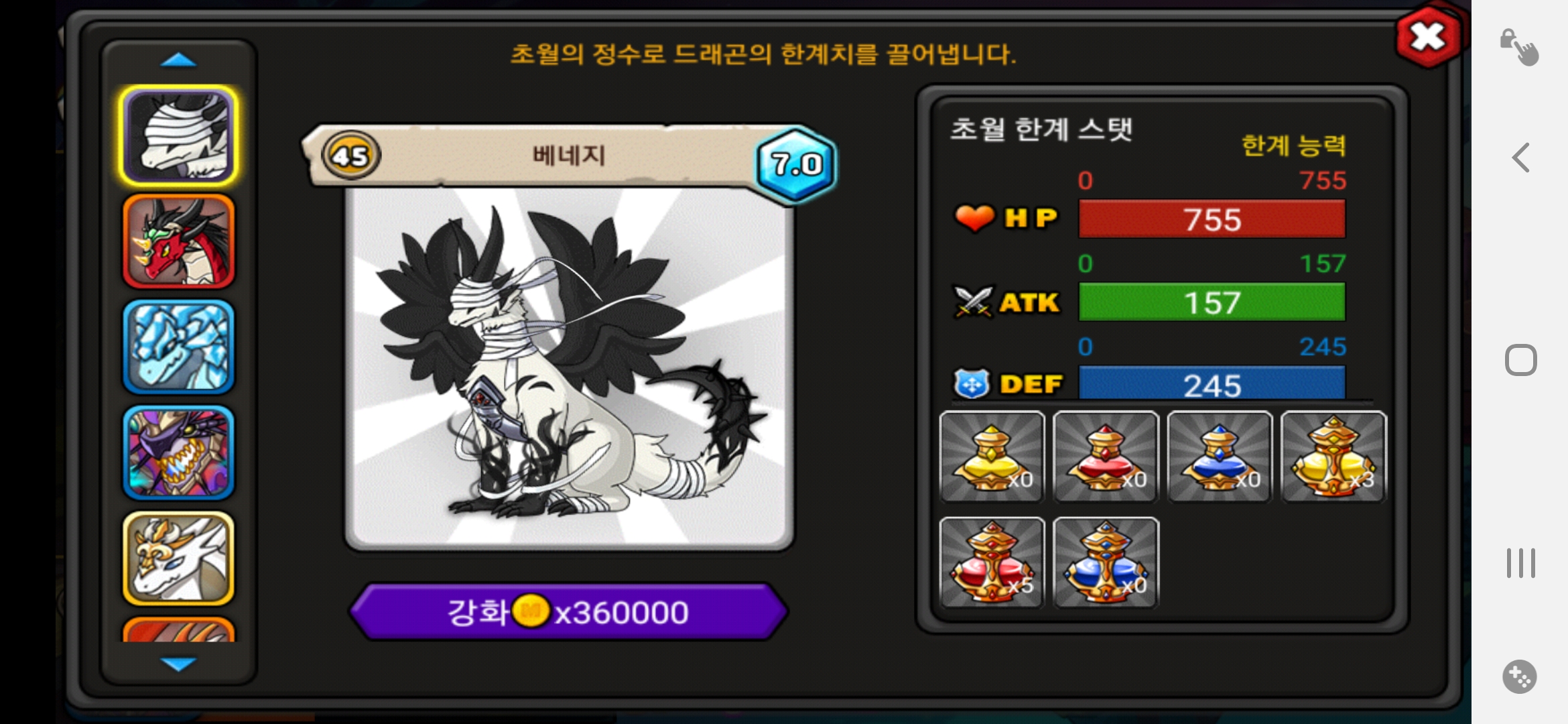The height and width of the screenshot is (724, 1568).
Task: Choose the purple fanged dragon portrait
Action: point(178,452)
